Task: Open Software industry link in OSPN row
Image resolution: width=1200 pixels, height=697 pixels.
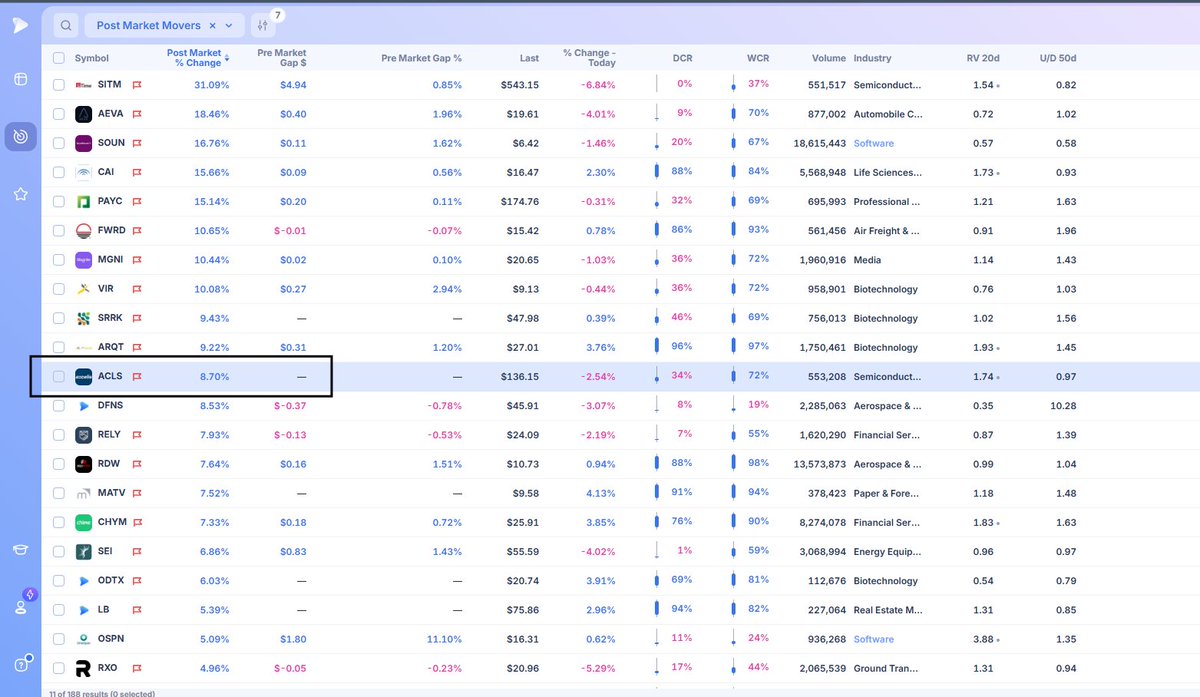Action: (874, 639)
